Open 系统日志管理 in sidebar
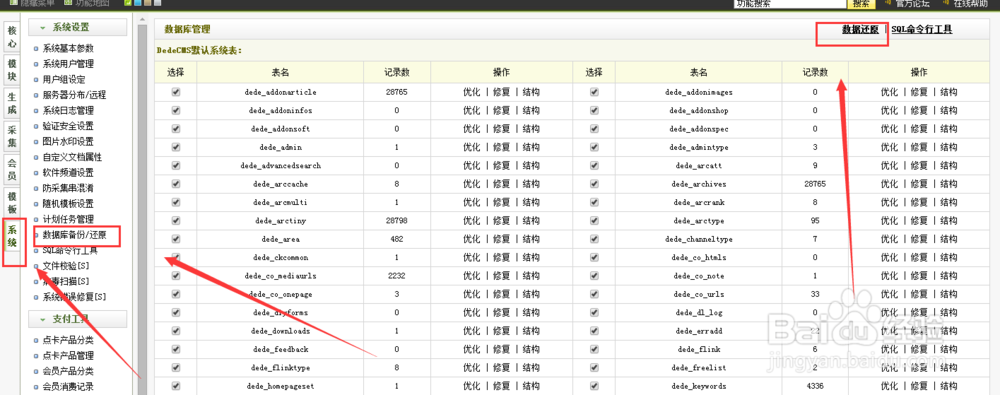The image size is (1000, 395). [x=68, y=110]
